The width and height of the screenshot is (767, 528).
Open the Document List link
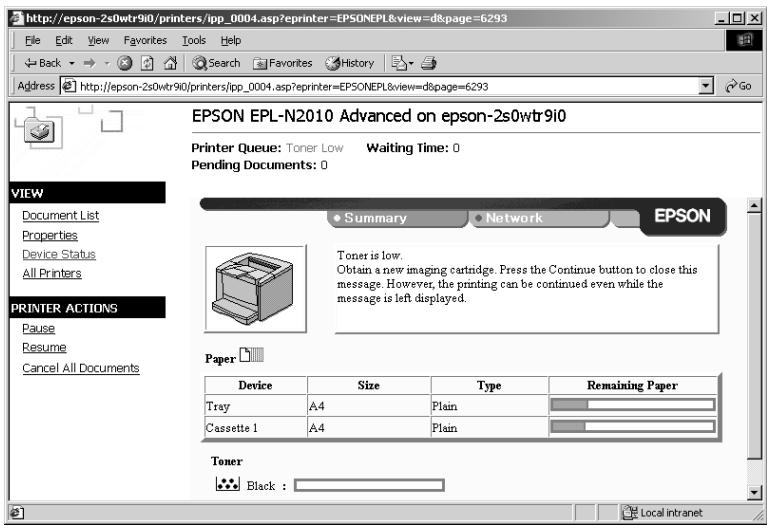tap(61, 215)
